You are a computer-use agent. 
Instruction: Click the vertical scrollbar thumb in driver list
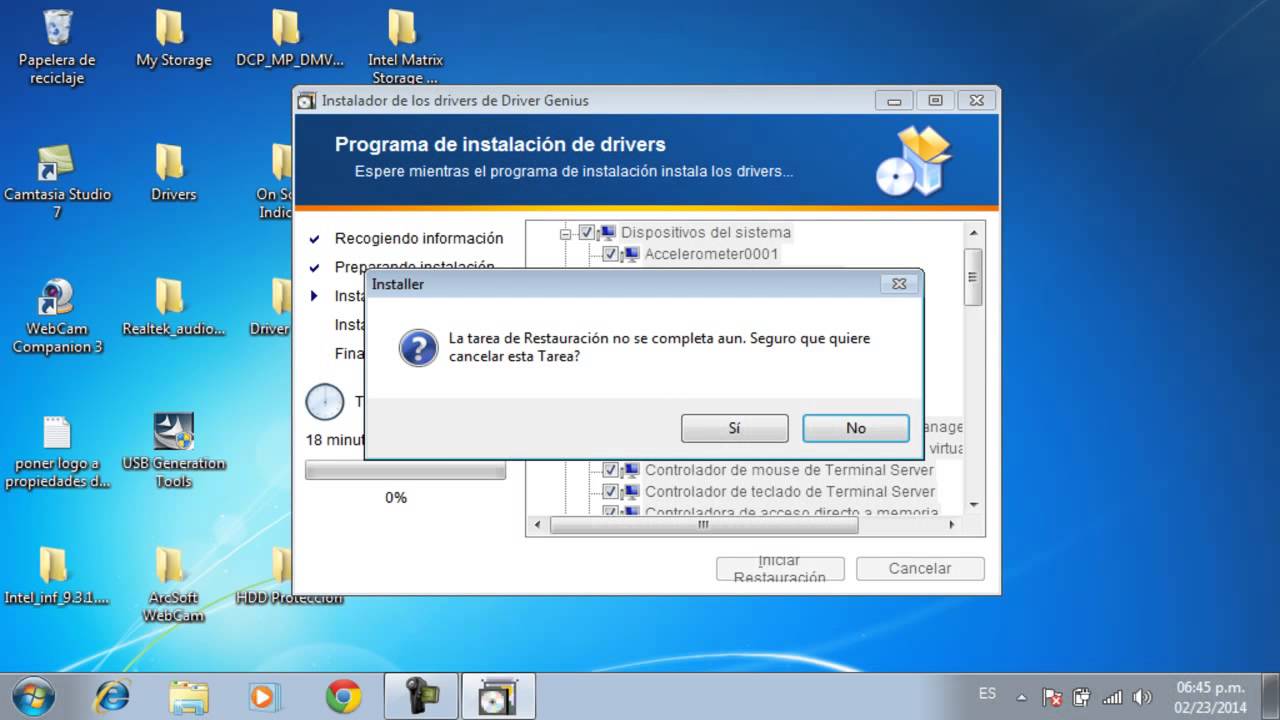click(x=974, y=276)
